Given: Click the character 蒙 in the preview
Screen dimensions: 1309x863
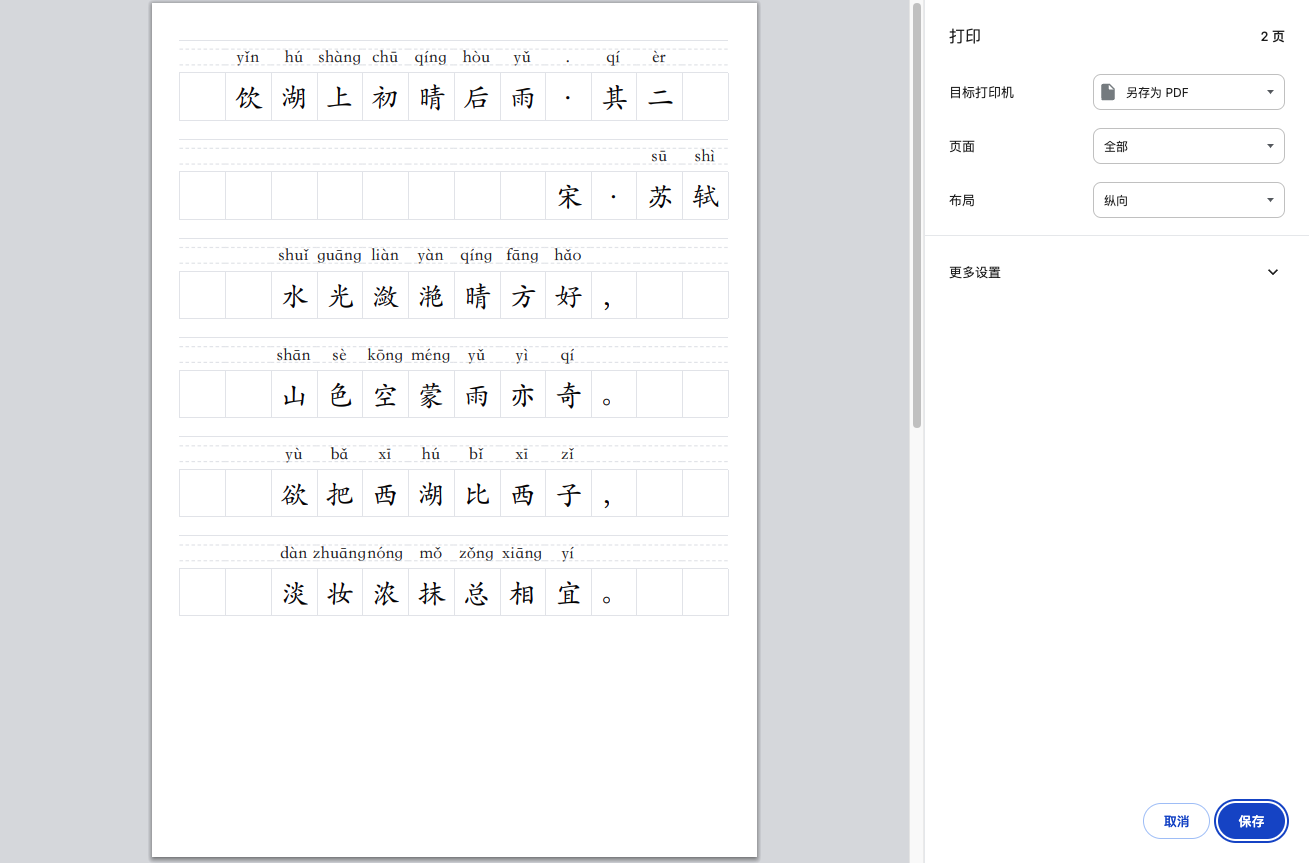Looking at the screenshot, I should pos(431,395).
